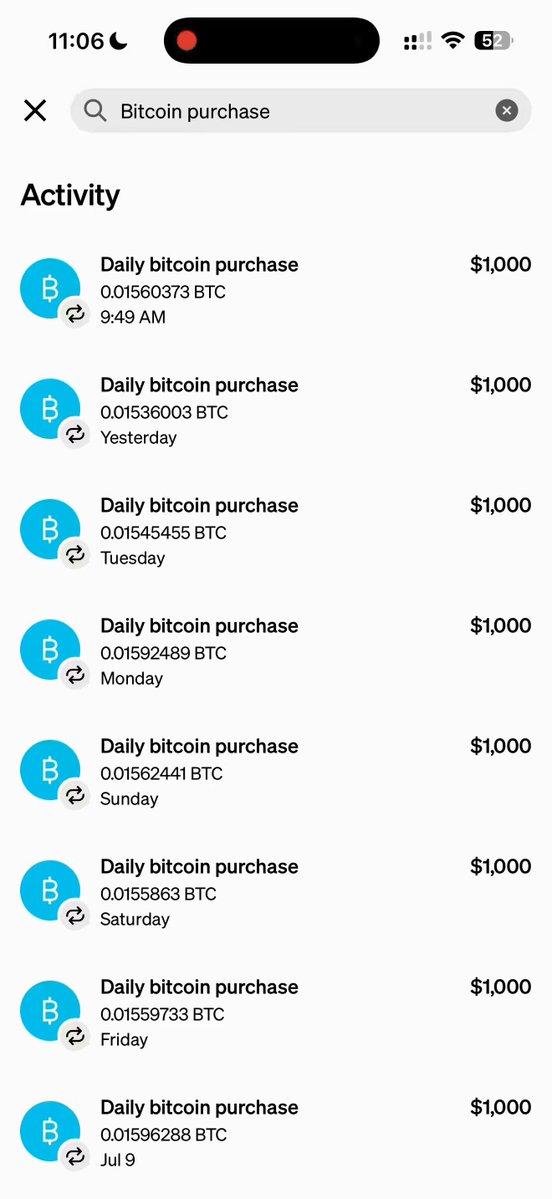Screen dimensions: 552x1199
Task: Open the Bitcoin icon for Sunday's purchase
Action: click(50, 770)
